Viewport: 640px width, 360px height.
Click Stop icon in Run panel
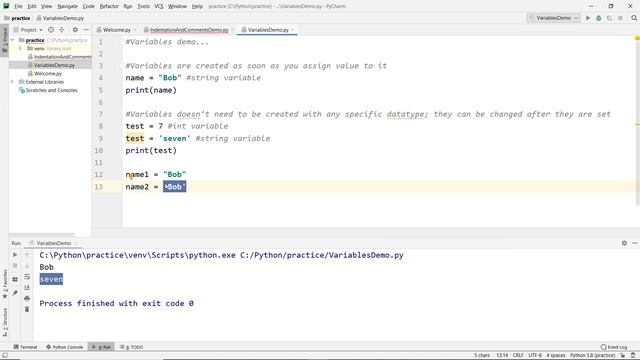[15, 266]
